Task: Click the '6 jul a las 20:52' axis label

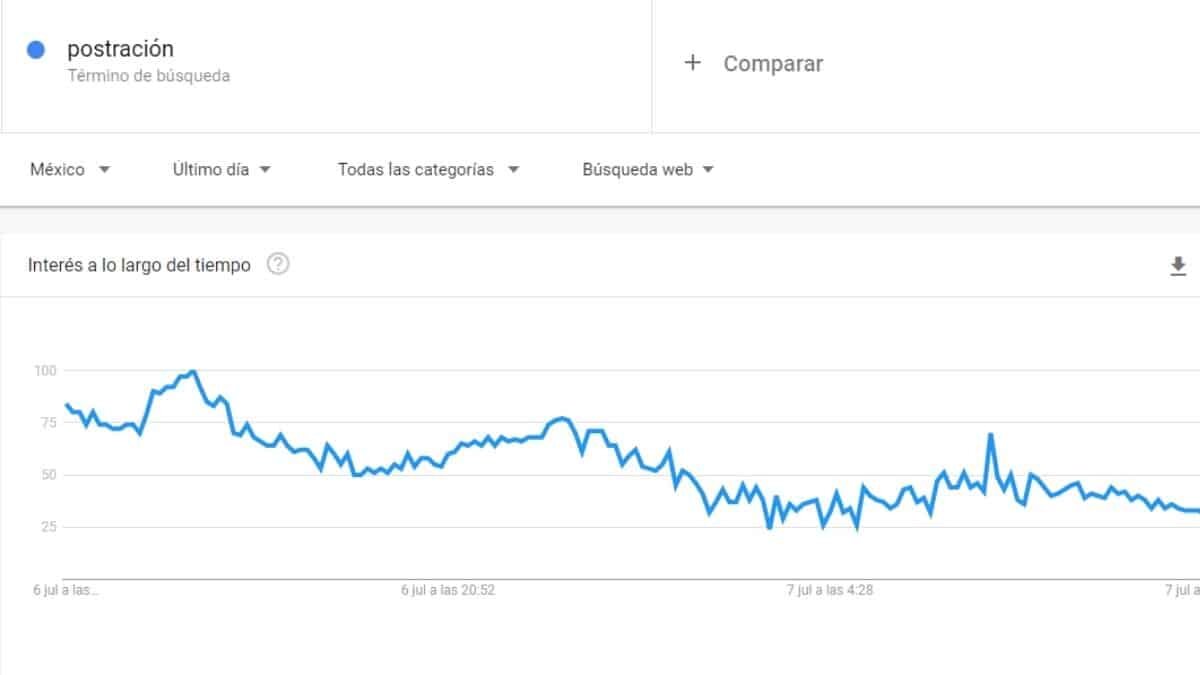Action: coord(448,590)
